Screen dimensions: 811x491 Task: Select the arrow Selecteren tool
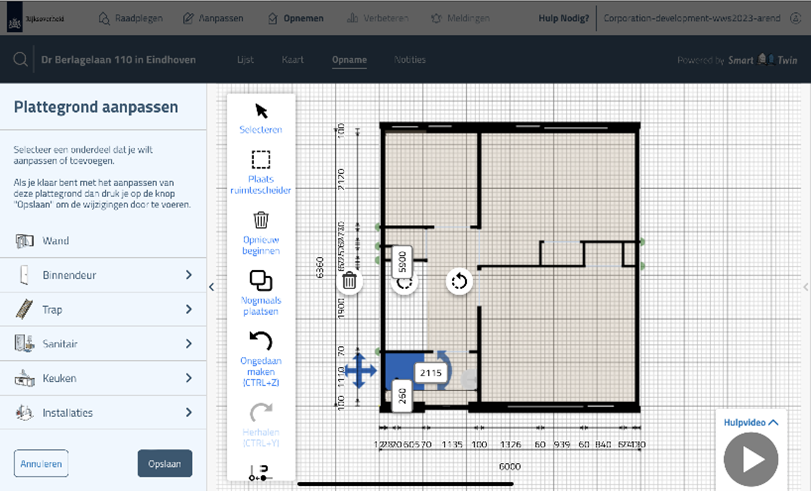(x=261, y=111)
